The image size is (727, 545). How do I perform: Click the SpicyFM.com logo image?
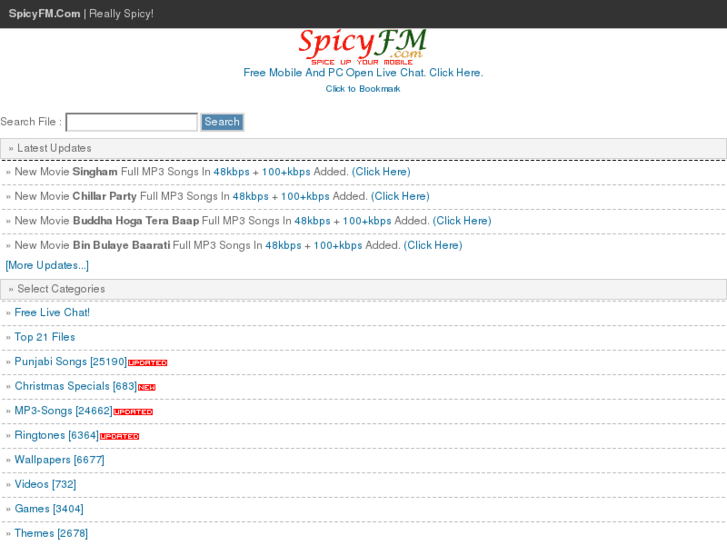tap(363, 47)
